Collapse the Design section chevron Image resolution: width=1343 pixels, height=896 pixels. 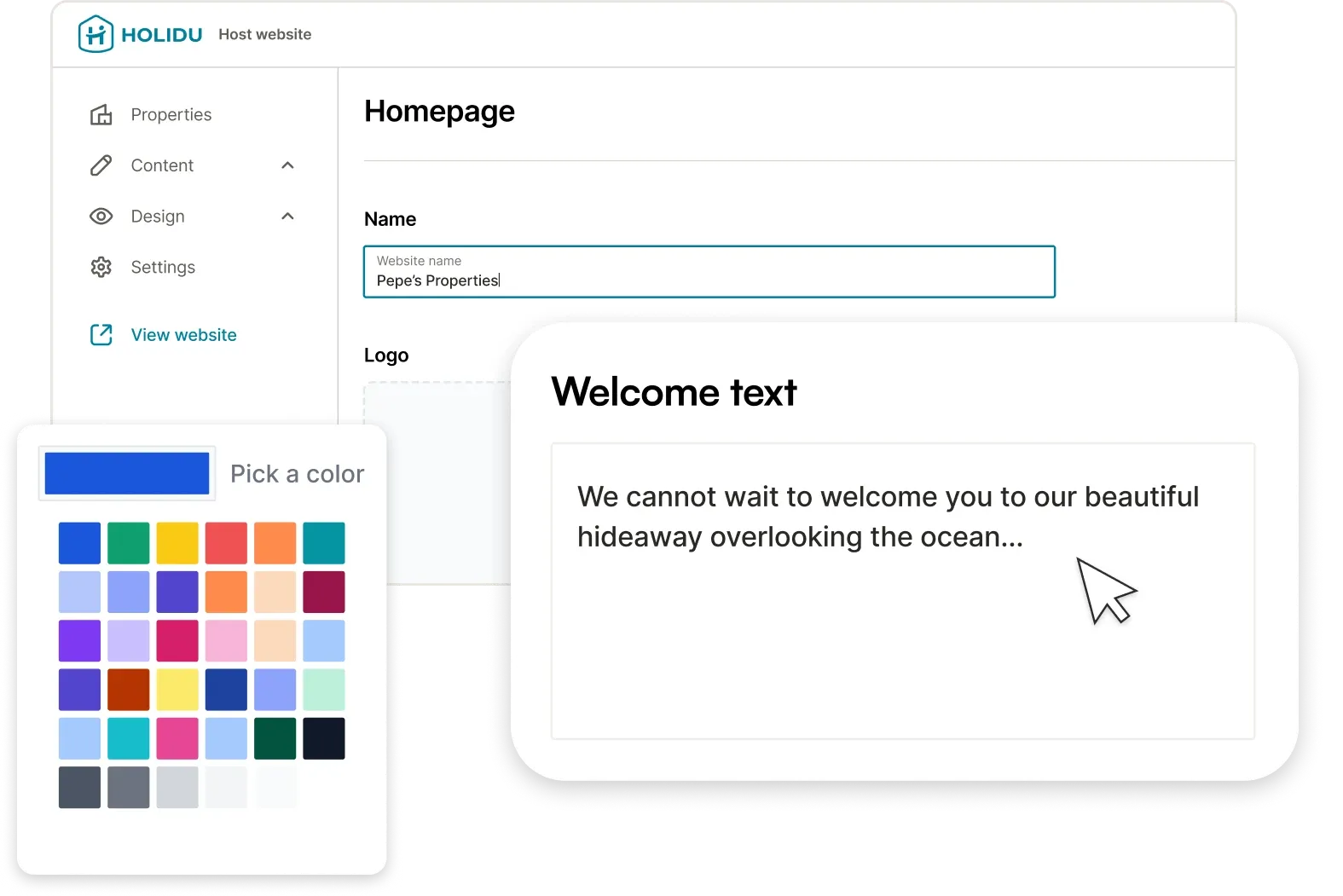click(x=287, y=217)
